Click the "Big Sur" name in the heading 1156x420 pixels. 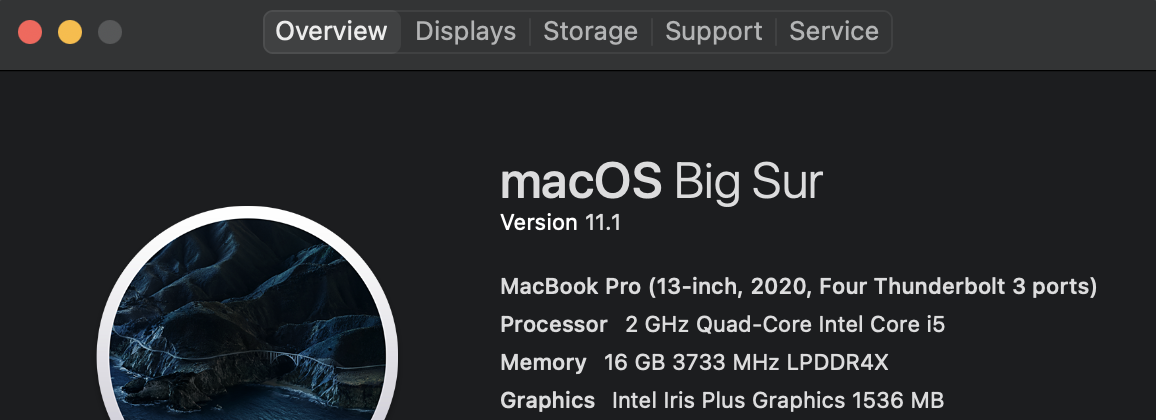click(748, 182)
